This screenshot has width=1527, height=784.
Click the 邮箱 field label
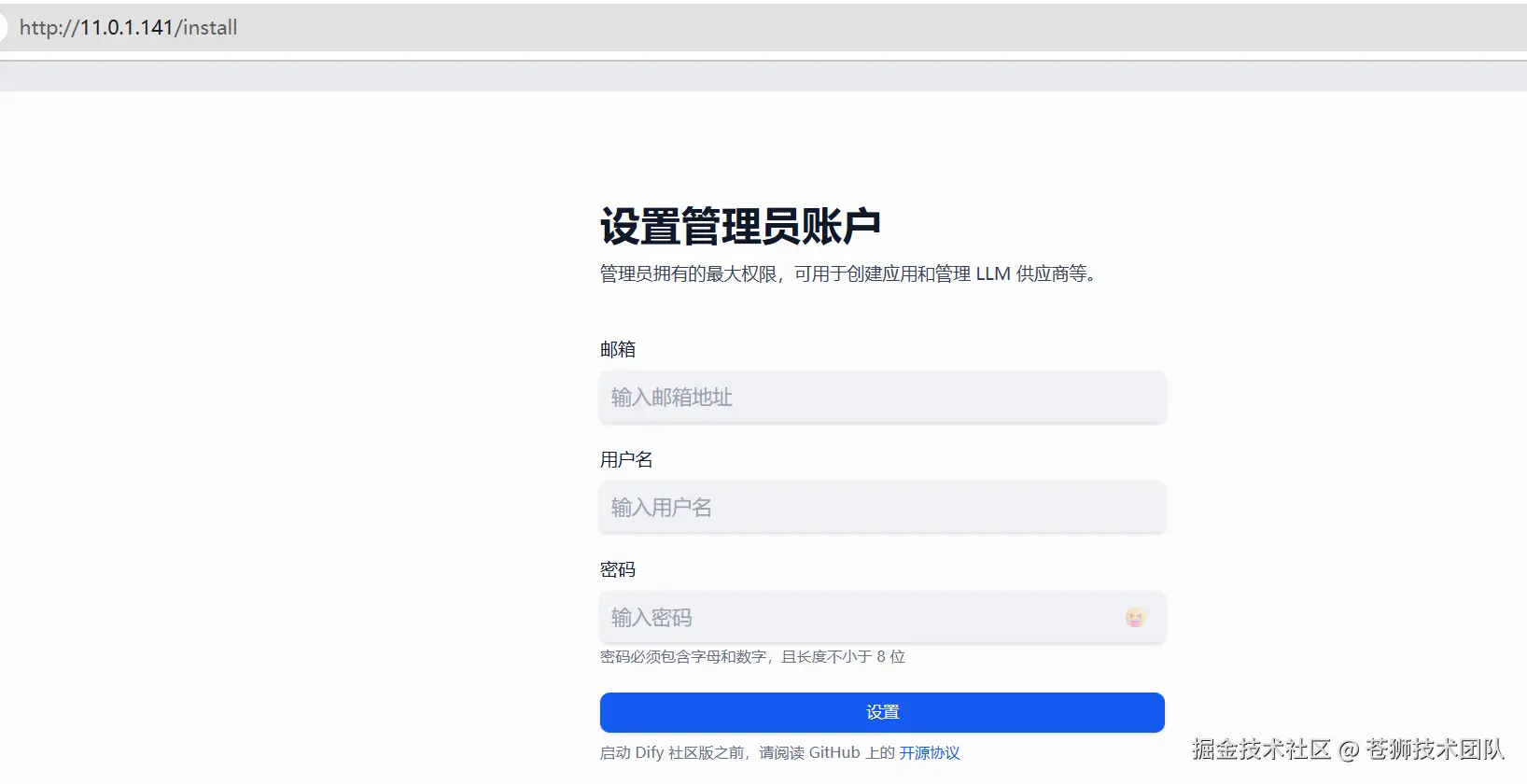[618, 349]
